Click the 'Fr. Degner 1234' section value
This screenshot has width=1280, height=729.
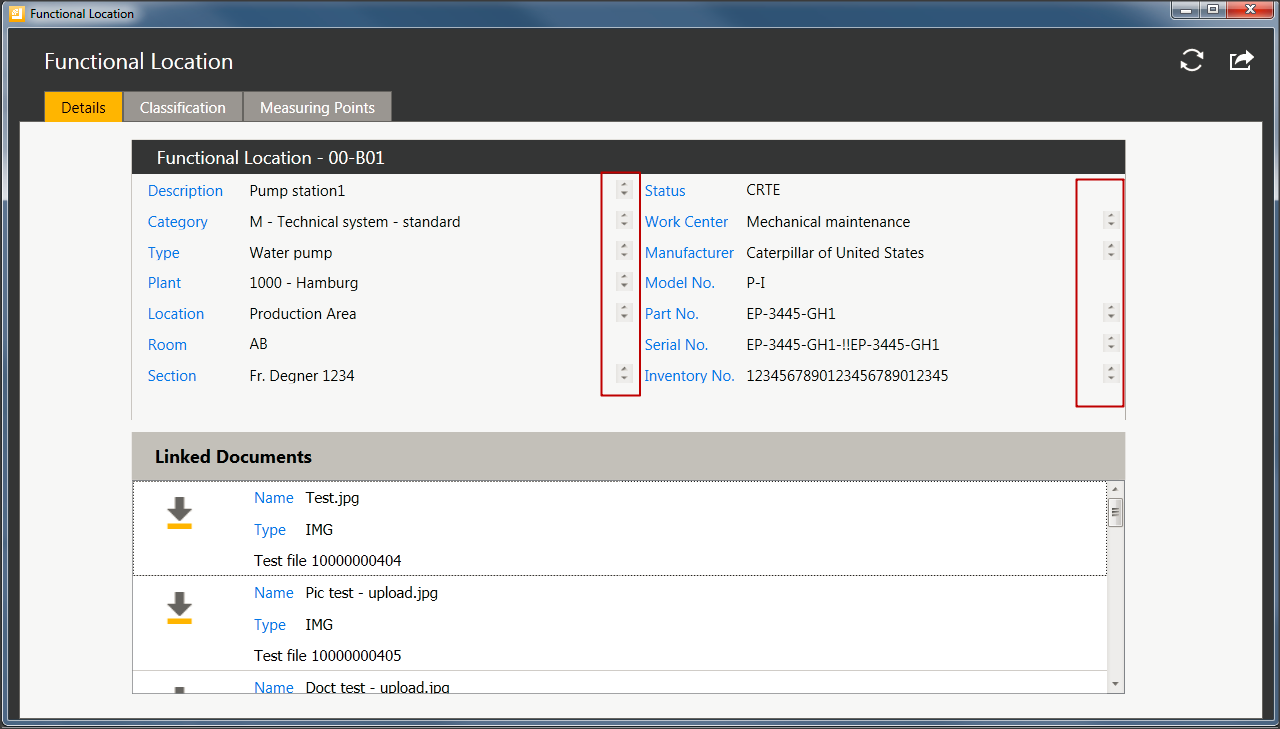302,376
